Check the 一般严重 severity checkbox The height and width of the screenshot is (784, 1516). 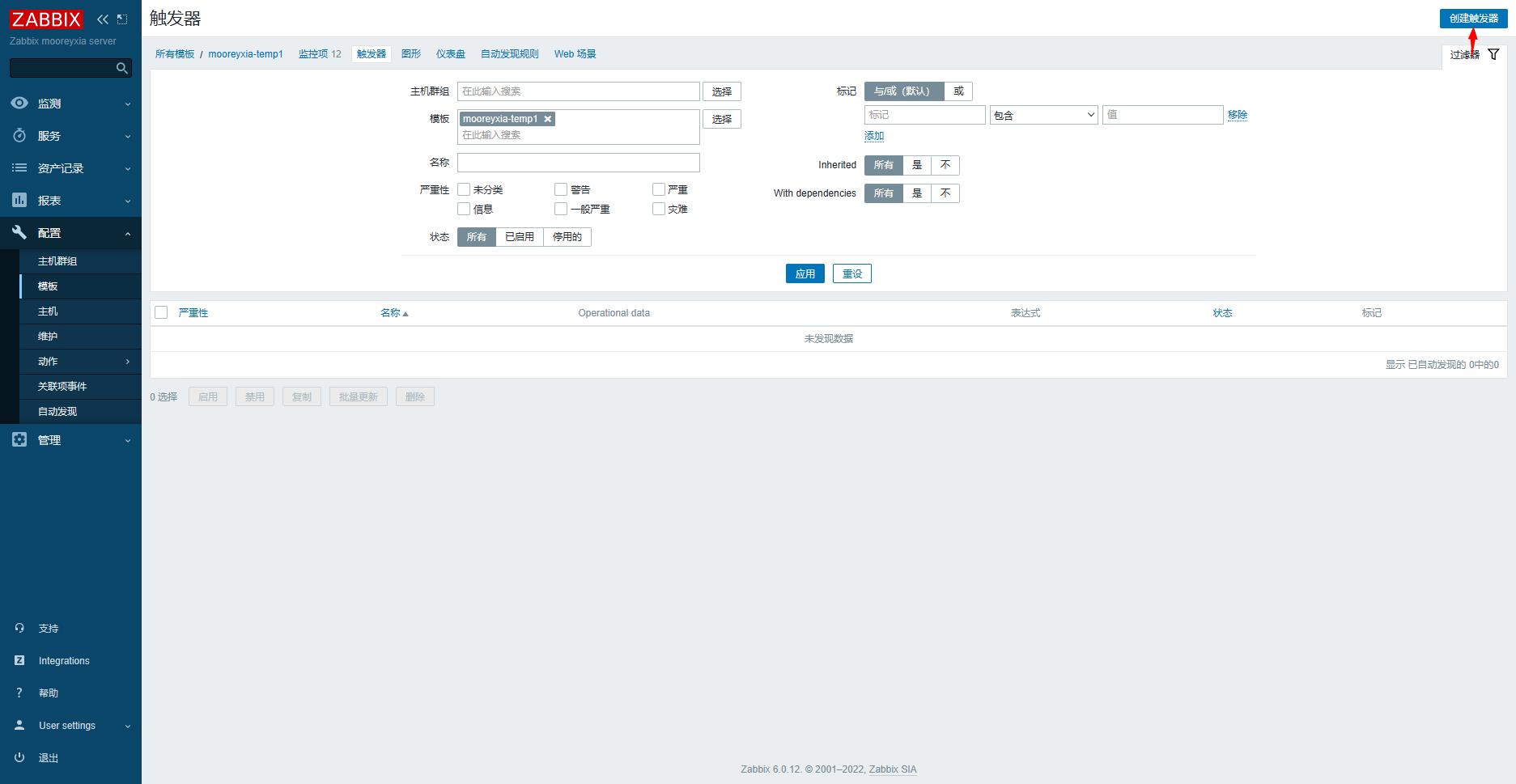pyautogui.click(x=561, y=209)
